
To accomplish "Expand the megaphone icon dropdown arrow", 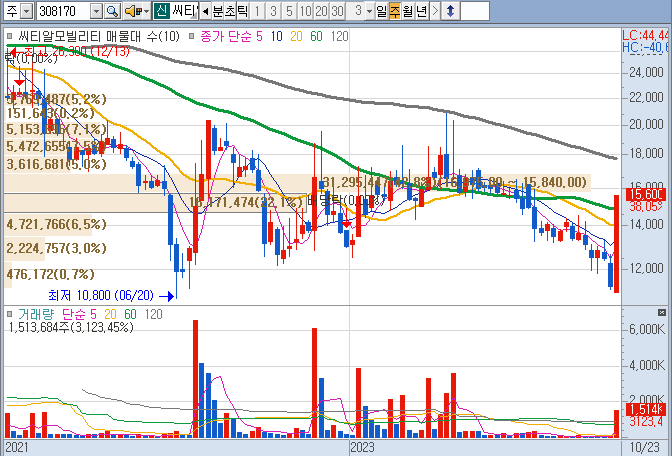I will [146, 11].
